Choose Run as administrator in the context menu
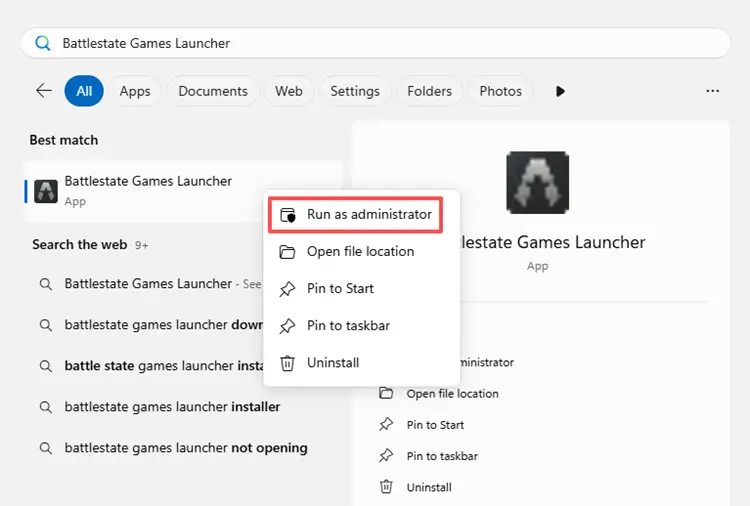Viewport: 750px width, 506px height. 355,215
